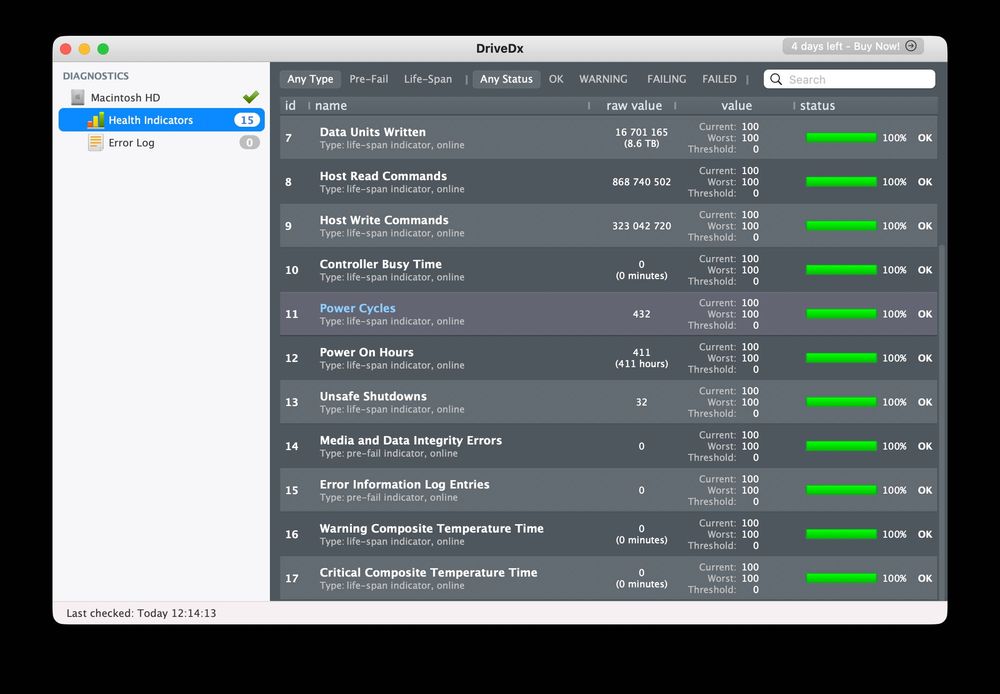Image resolution: width=1000 pixels, height=694 pixels.
Task: Click the Macintosh HD drive icon
Action: click(x=78, y=98)
